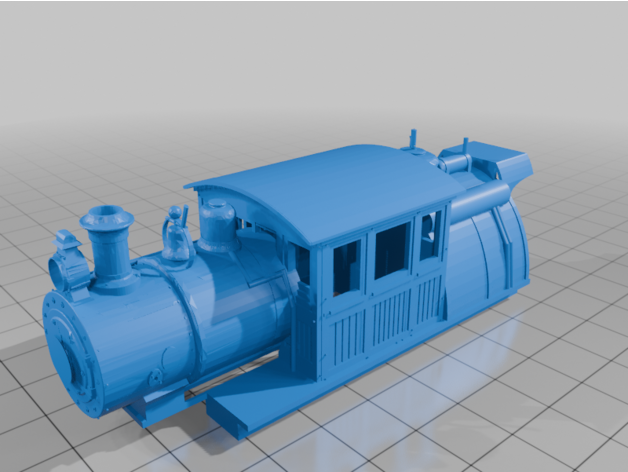The height and width of the screenshot is (472, 628).
Task: Click the middle cab side window
Action: (x=392, y=249)
